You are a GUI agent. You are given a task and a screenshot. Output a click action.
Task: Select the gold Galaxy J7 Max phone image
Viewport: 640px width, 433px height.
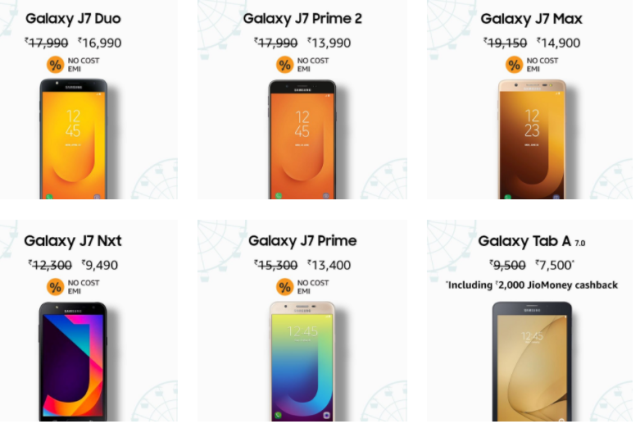point(532,139)
